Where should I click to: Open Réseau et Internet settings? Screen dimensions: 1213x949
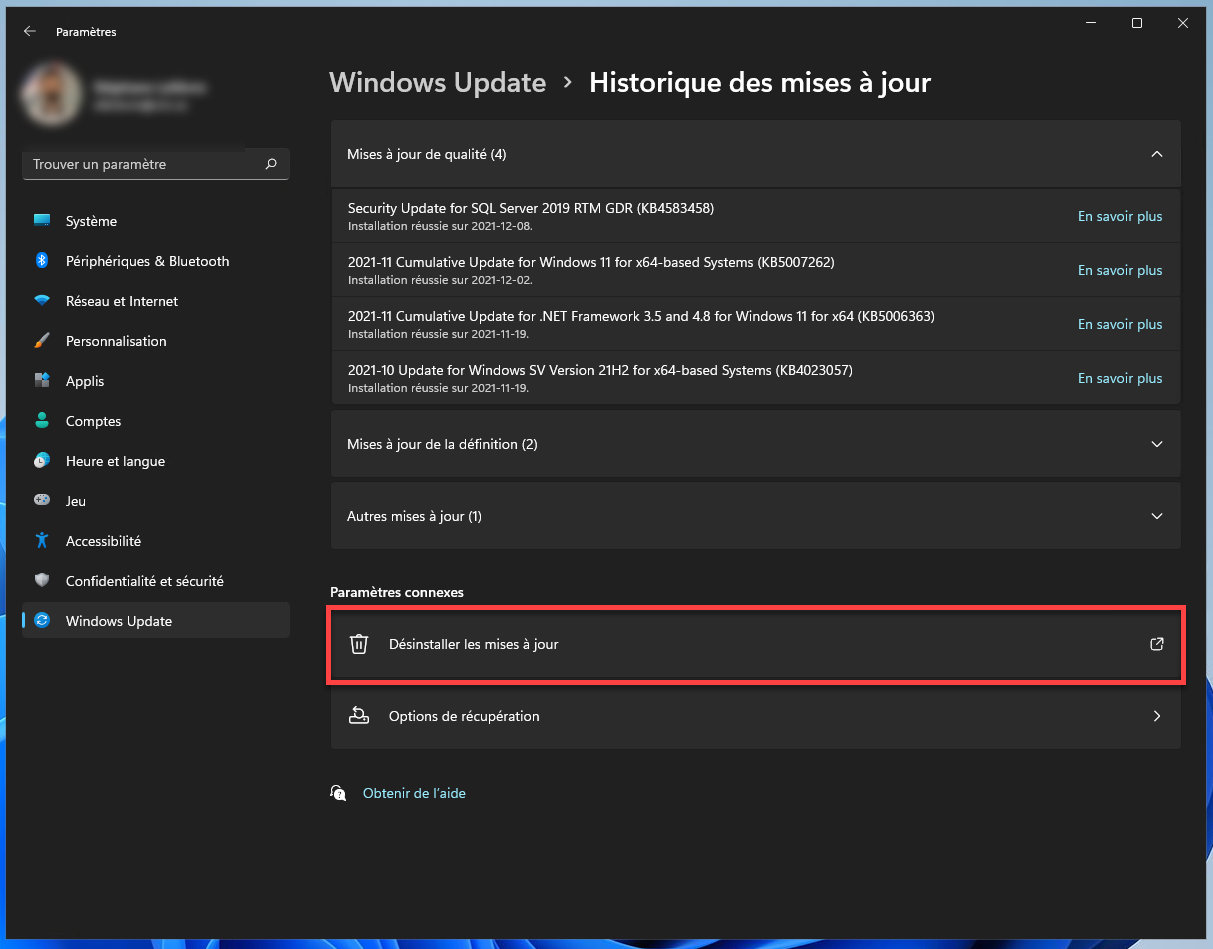click(x=156, y=301)
